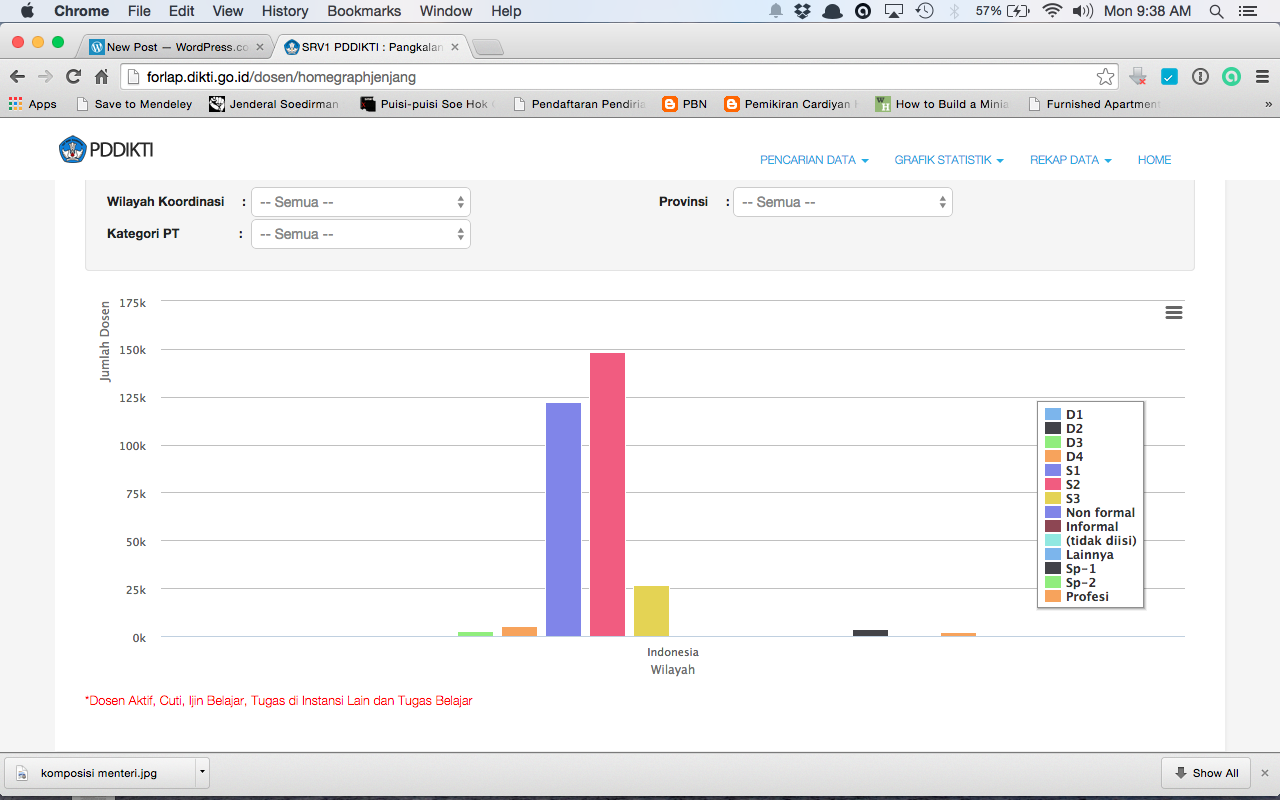
Task: Click the Show All downloads button
Action: (x=1206, y=772)
